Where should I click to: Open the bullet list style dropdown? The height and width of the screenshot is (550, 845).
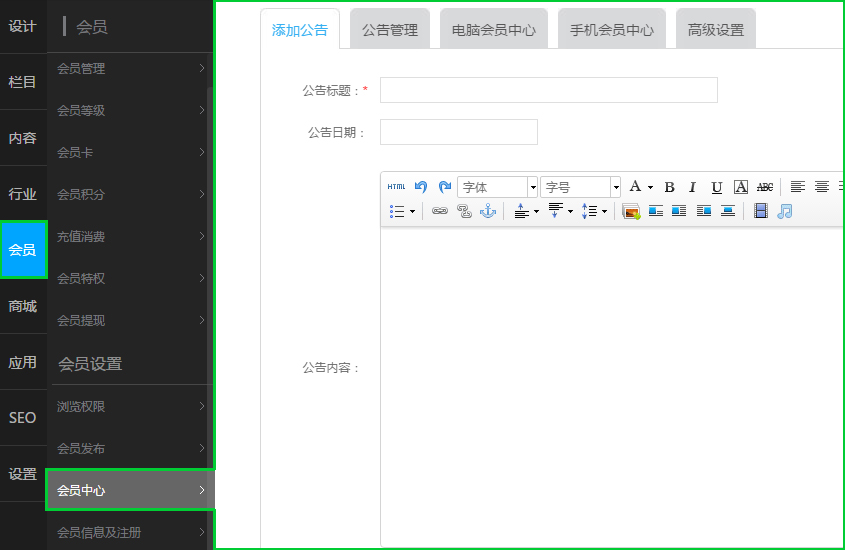(402, 211)
